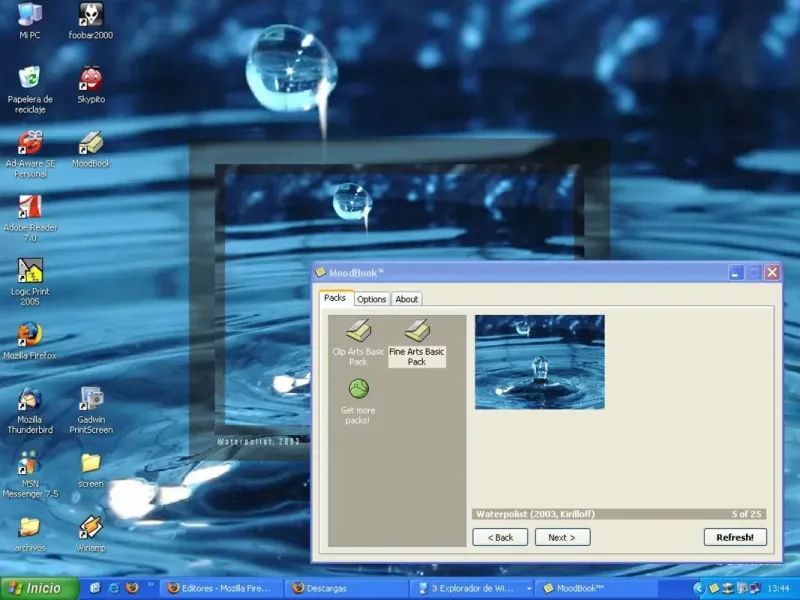Viewport: 800px width, 600px height.
Task: Switch to the Options tab
Action: click(x=371, y=299)
